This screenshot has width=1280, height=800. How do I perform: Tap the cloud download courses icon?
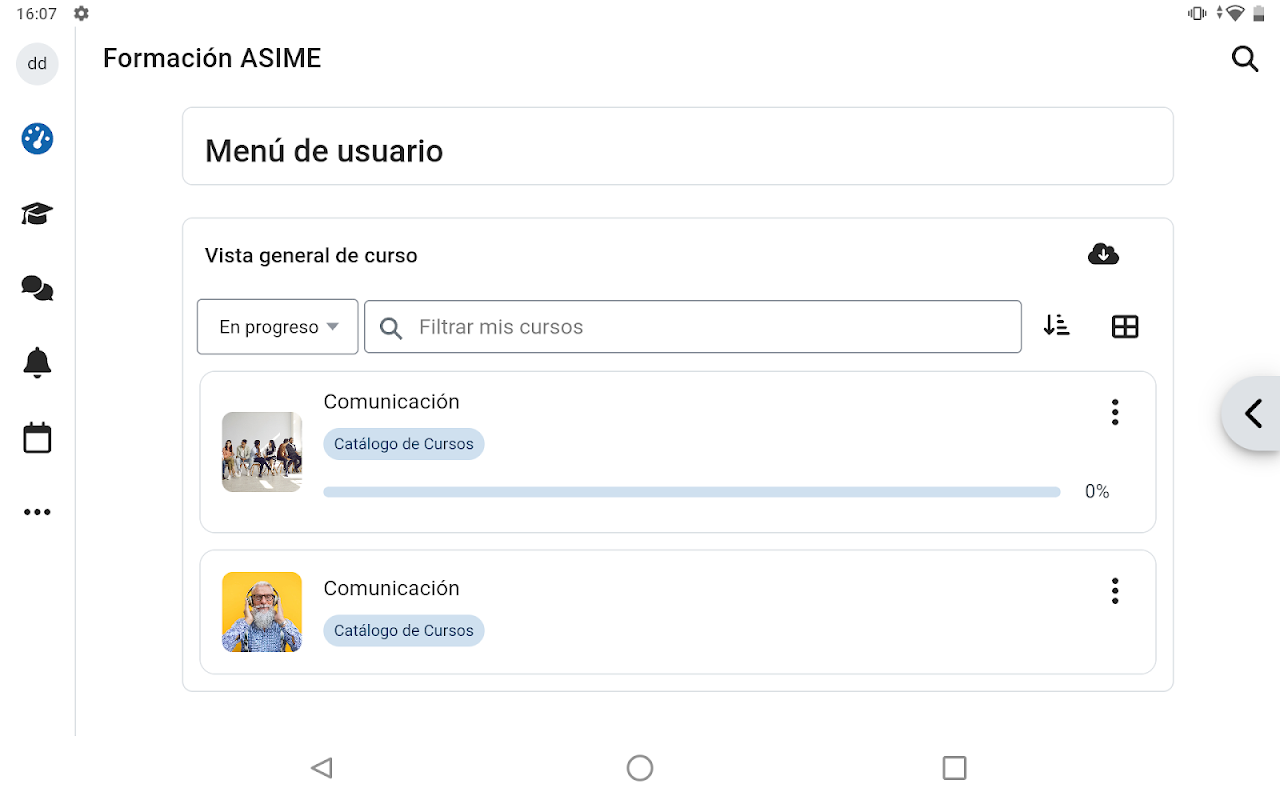[x=1103, y=254]
